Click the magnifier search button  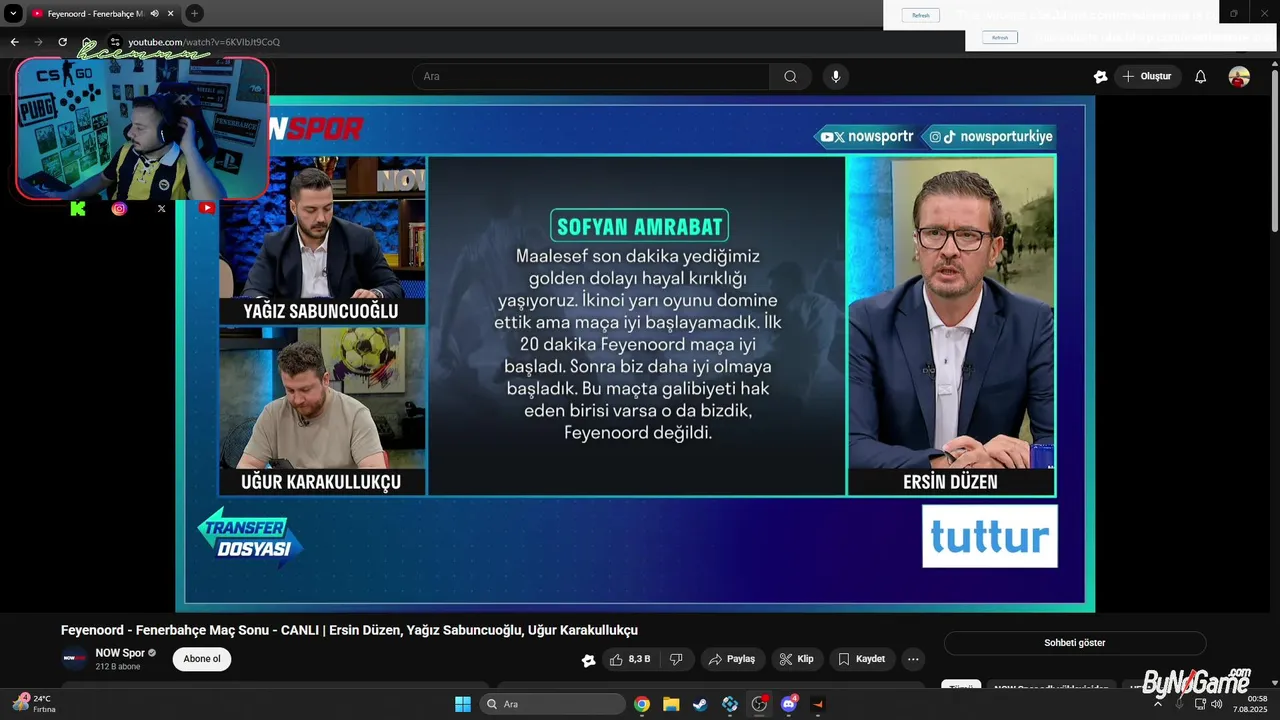[790, 76]
